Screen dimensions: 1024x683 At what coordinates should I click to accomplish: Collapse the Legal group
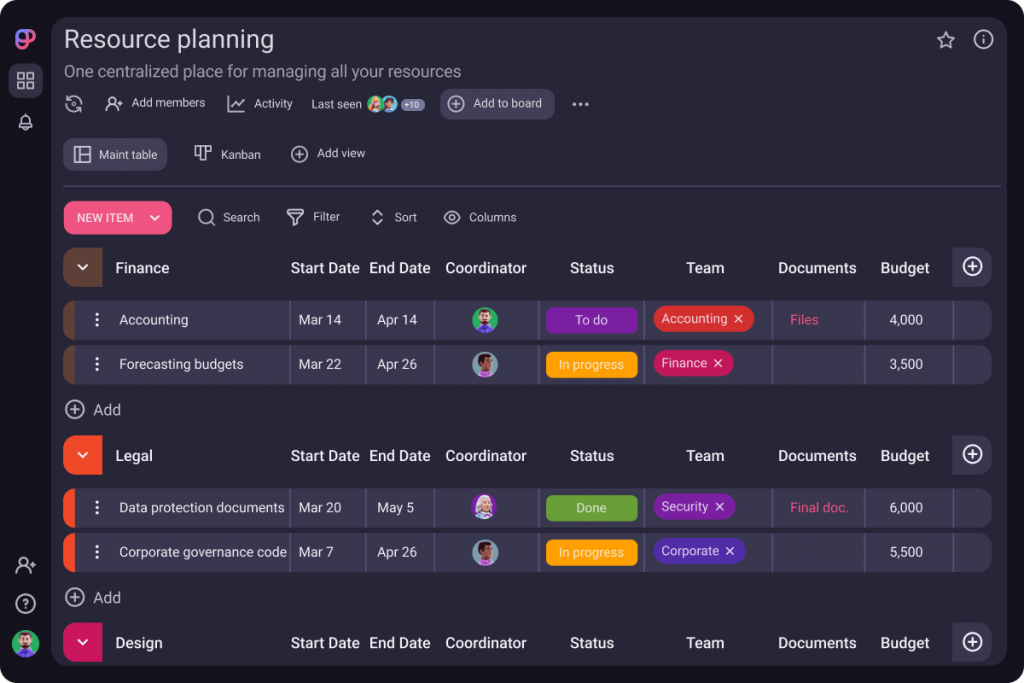tap(82, 455)
